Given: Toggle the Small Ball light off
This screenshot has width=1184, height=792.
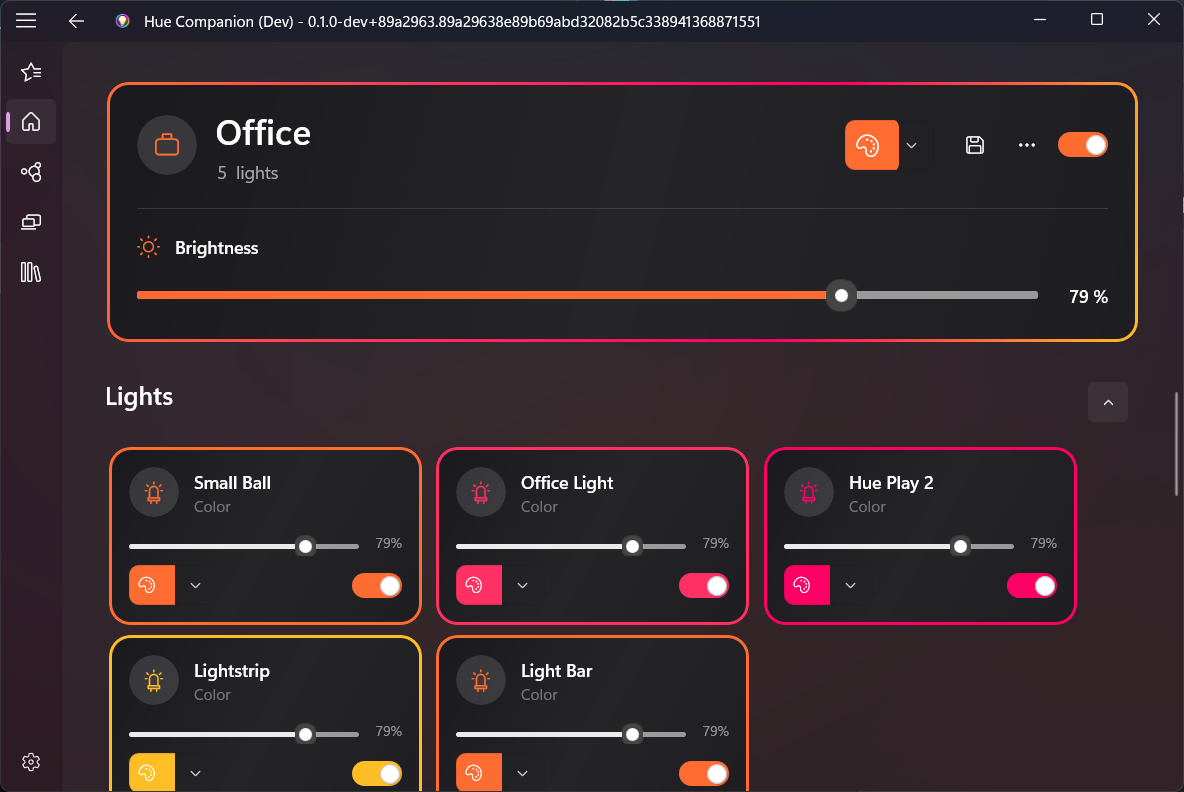Looking at the screenshot, I should (377, 585).
